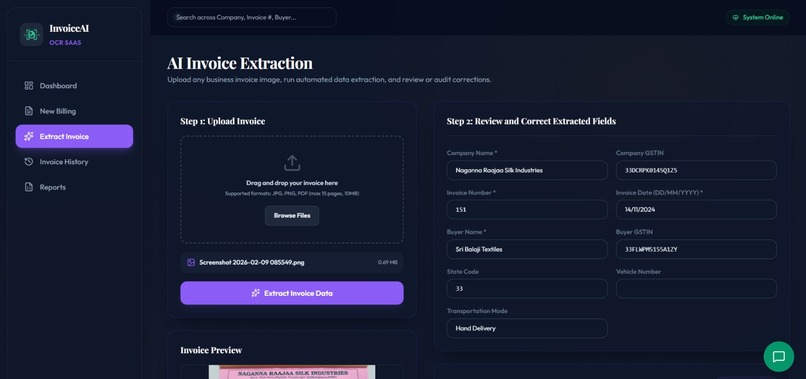Click the uploaded Screenshot 2026-02-09 file row
Viewport: 806px width, 379px height.
292,262
